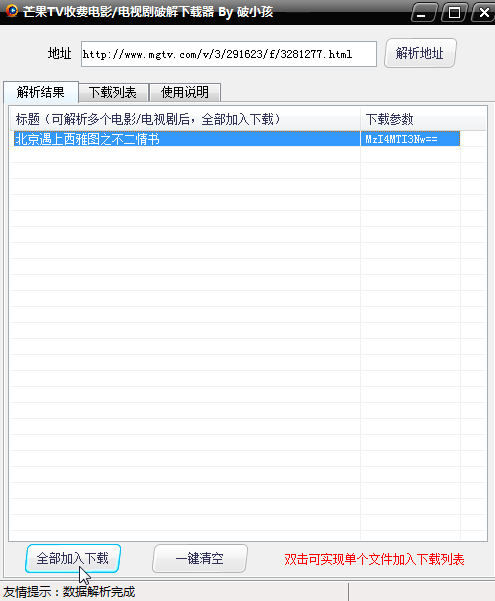Switch to the 解析结果 tab

[41, 92]
